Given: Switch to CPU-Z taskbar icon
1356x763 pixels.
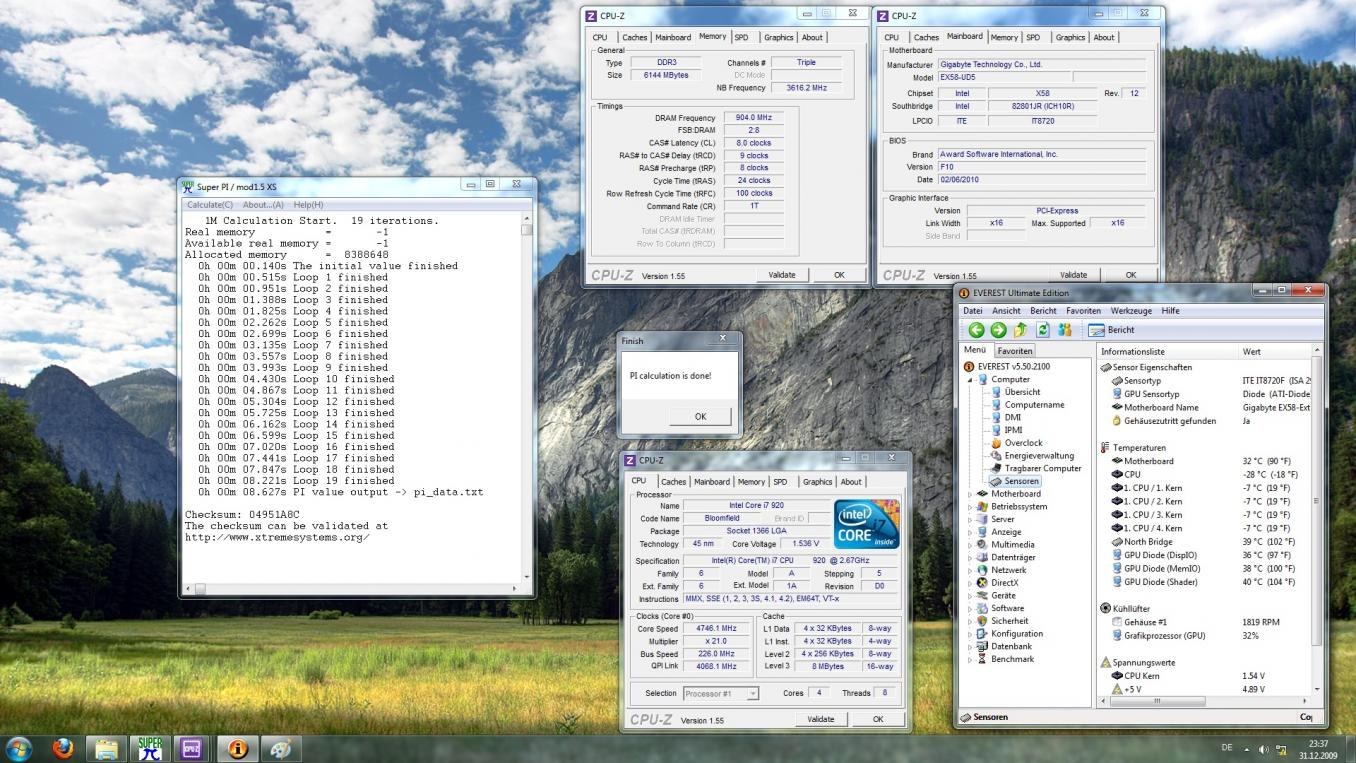Looking at the screenshot, I should coord(193,748).
